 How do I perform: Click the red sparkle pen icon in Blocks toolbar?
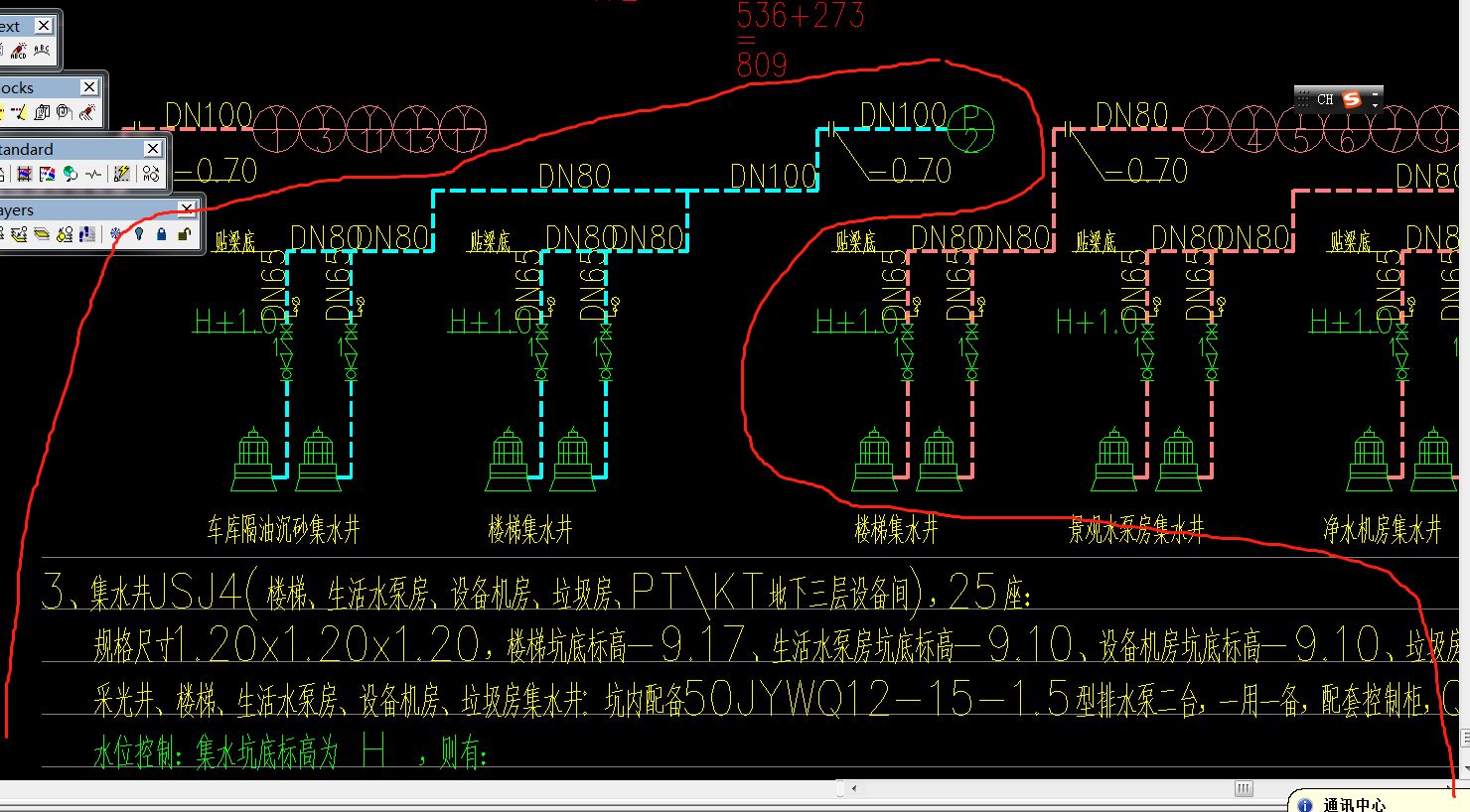(87, 112)
